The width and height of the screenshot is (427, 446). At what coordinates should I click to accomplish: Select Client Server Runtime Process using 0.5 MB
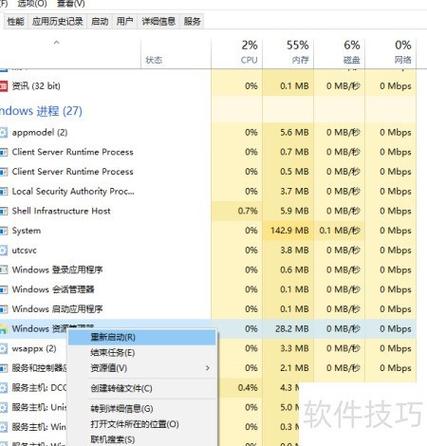[208, 172]
